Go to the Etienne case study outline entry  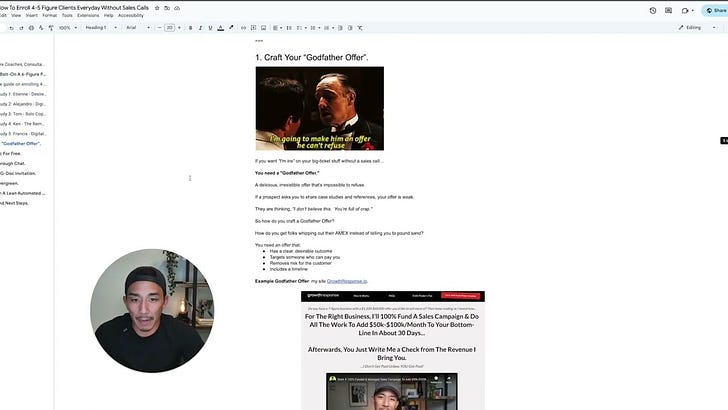tap(23, 94)
